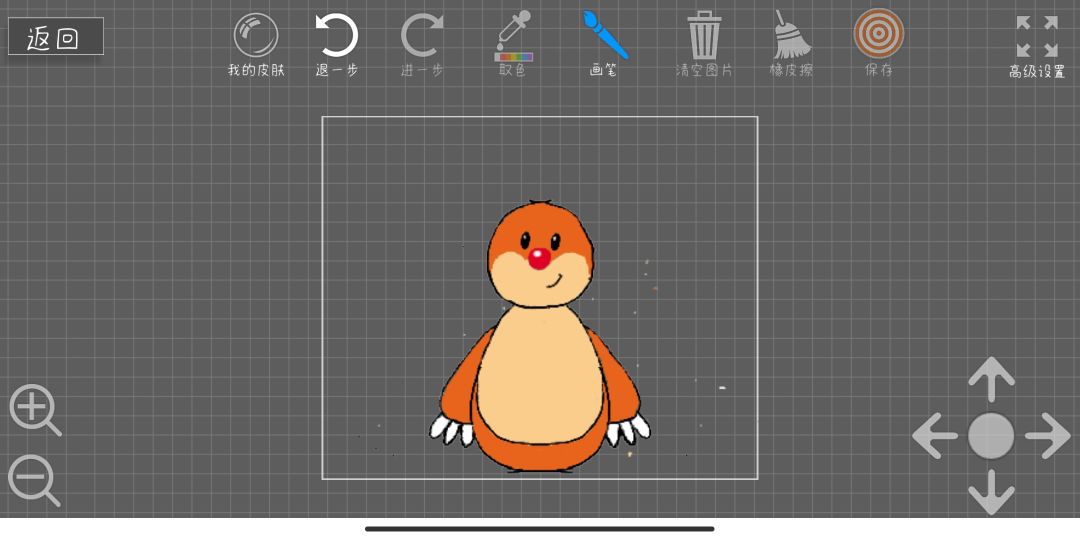The image size is (1080, 540).
Task: Redo with the 进一步 icon
Action: [x=422, y=36]
